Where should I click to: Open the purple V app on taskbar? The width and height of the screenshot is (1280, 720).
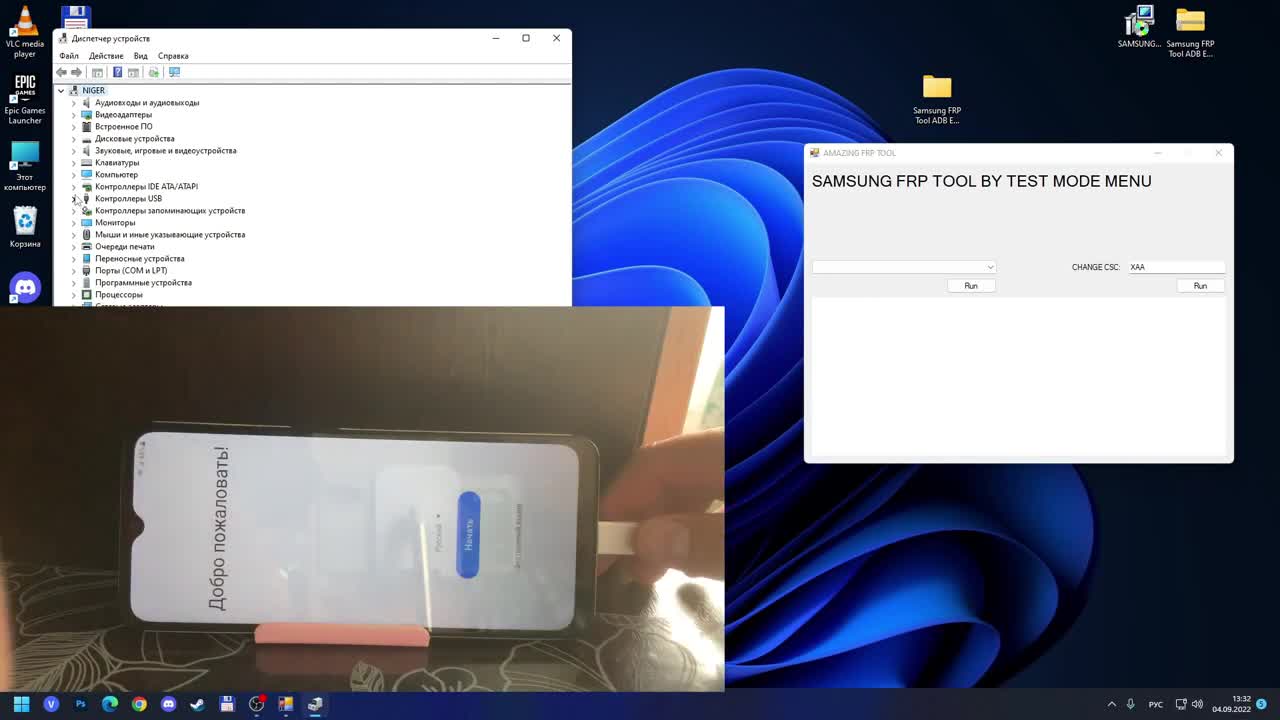coord(51,704)
